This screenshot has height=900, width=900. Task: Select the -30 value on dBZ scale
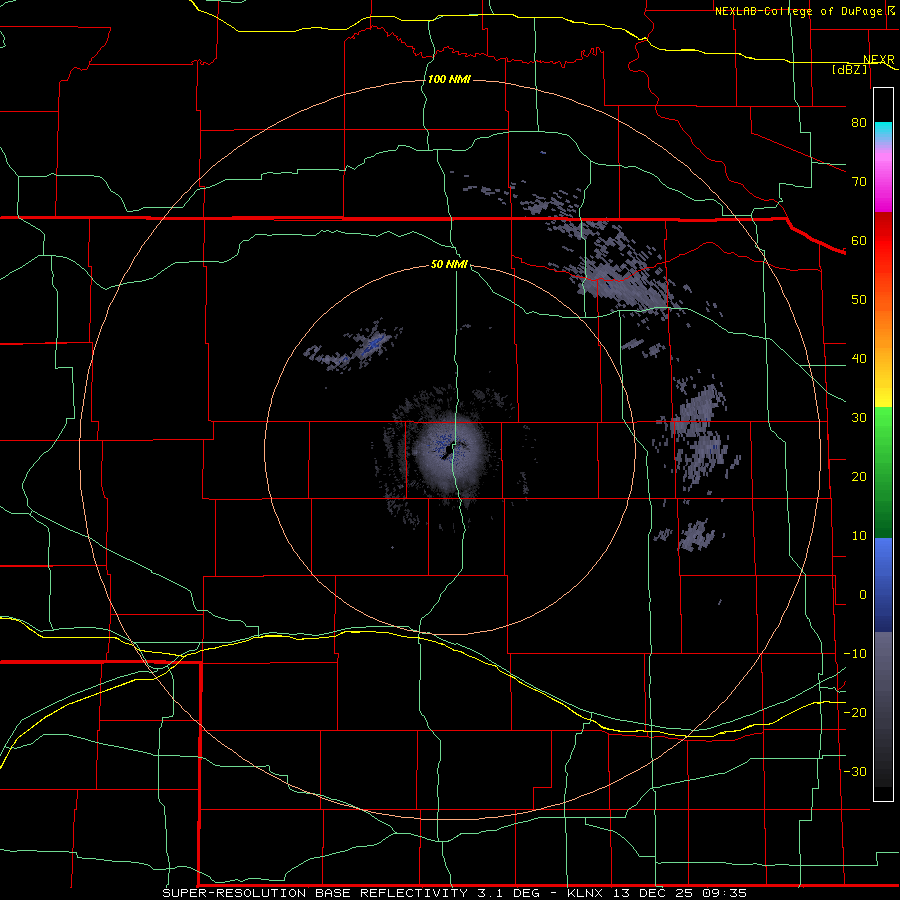coord(855,771)
